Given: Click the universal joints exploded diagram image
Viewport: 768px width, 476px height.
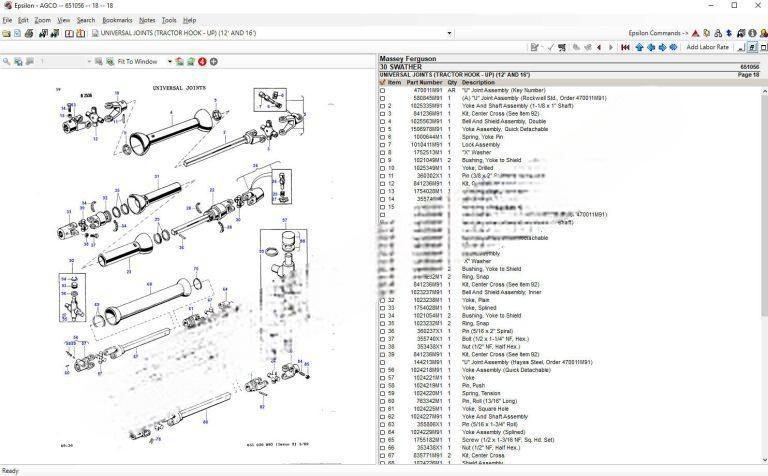Looking at the screenshot, I should pos(186,267).
